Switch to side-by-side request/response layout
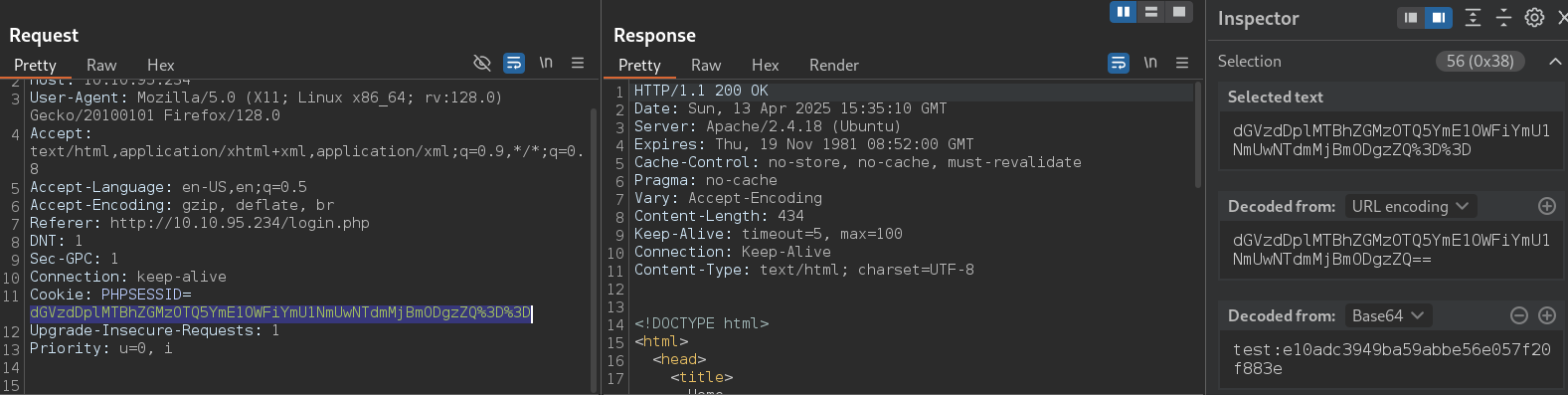Viewport: 1568px width, 395px height. [1124, 12]
